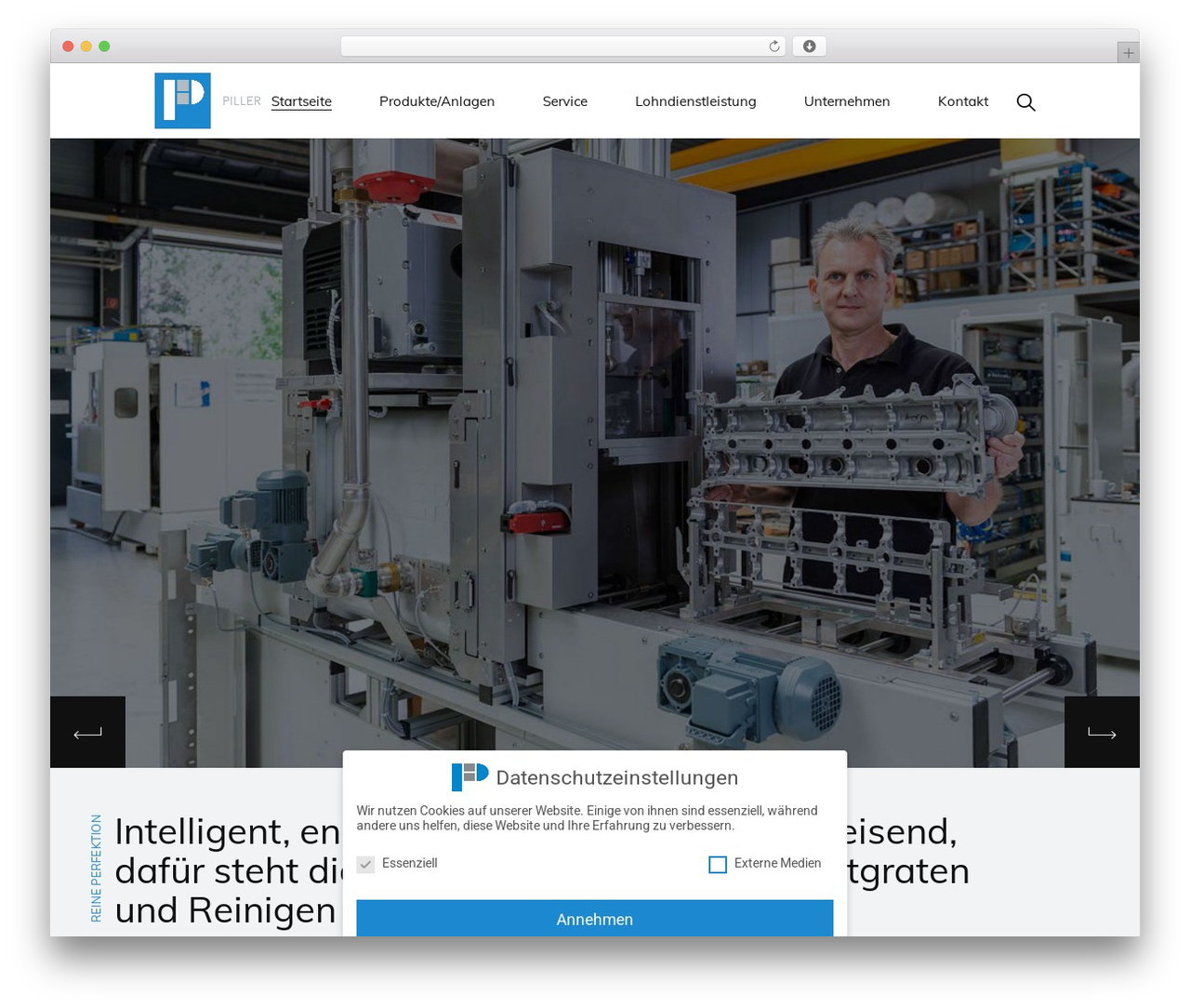Image resolution: width=1190 pixels, height=1008 pixels.
Task: Toggle the Essenziell cookie checkbox
Action: pos(366,864)
